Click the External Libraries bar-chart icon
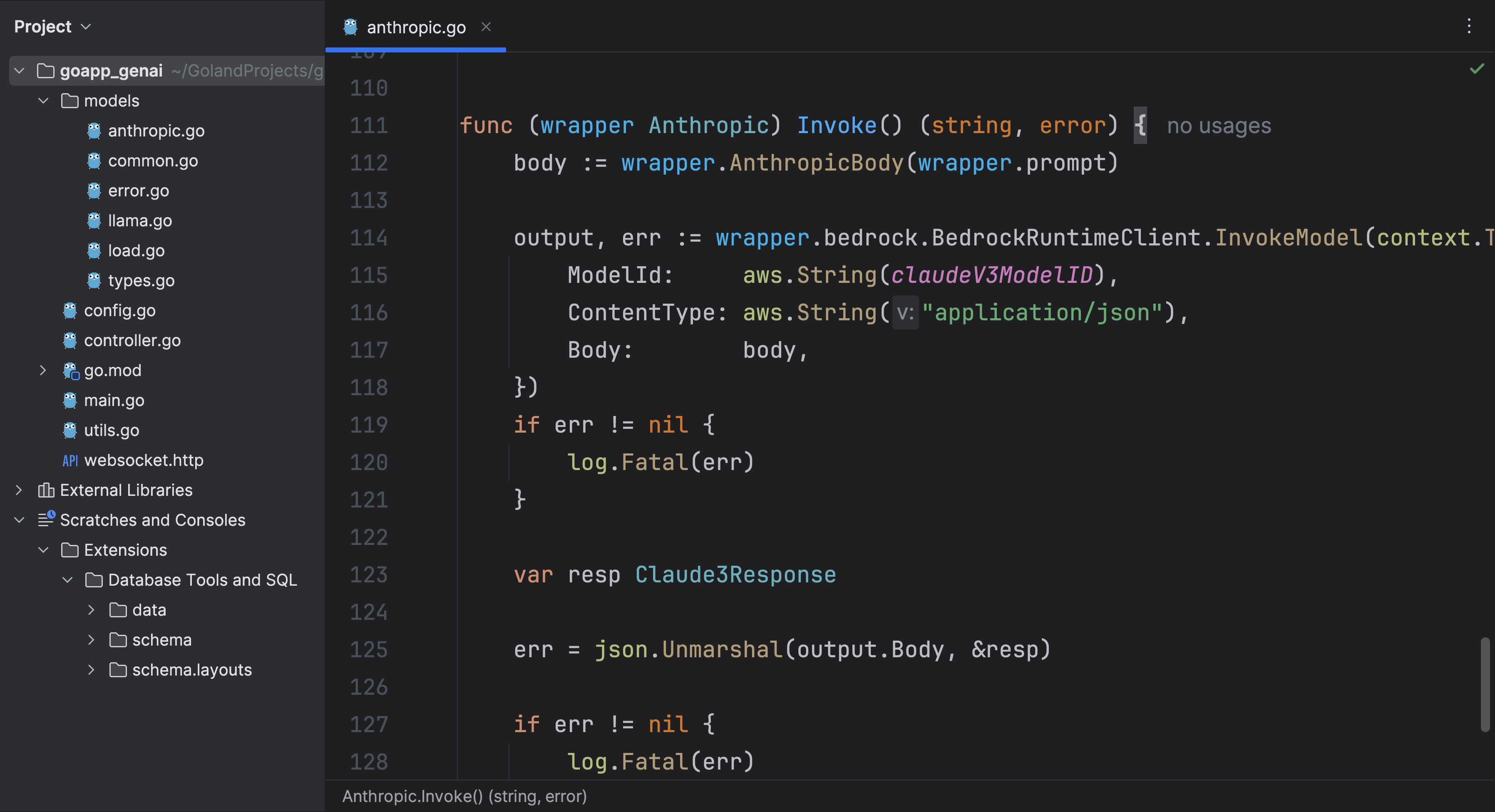 coord(46,490)
